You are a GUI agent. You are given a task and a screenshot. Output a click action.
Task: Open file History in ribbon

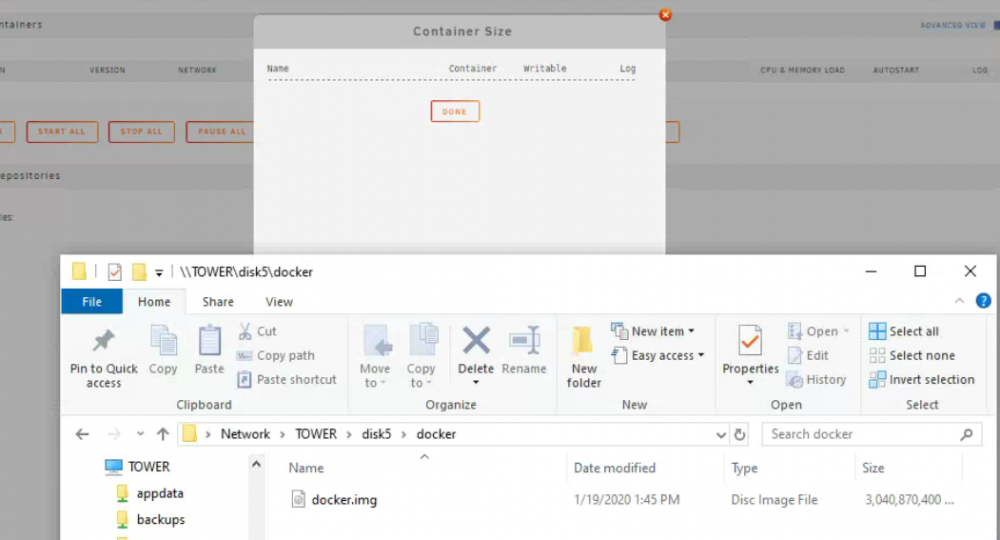[x=817, y=380]
